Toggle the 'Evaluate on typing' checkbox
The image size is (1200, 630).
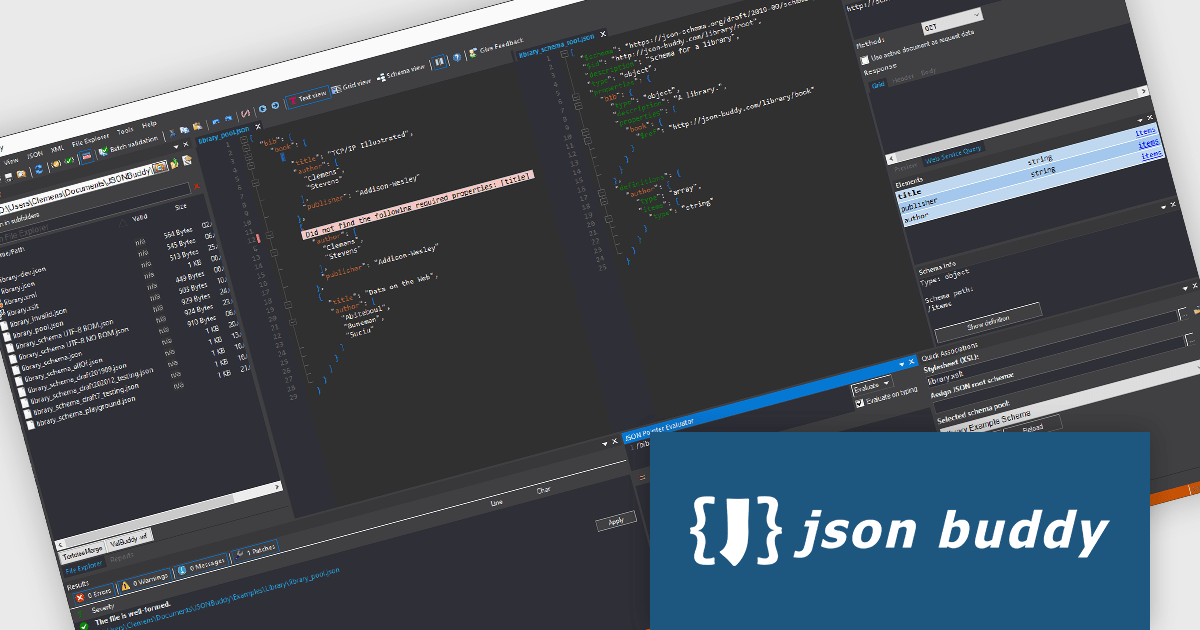coord(859,403)
